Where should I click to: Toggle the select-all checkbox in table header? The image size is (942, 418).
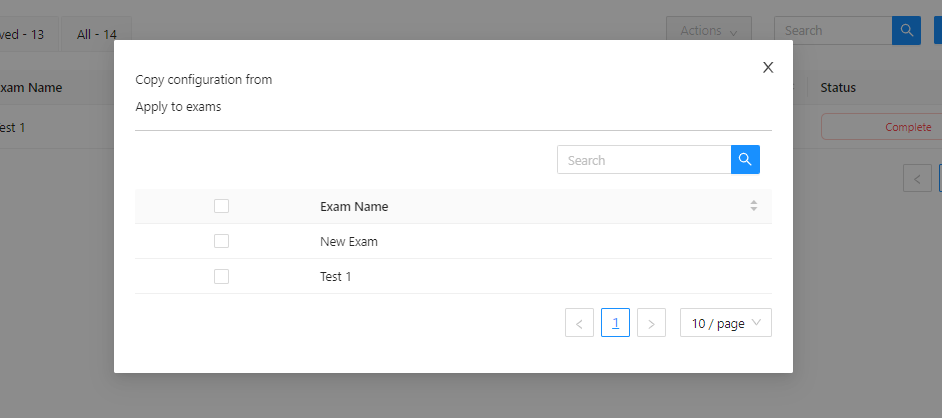222,206
